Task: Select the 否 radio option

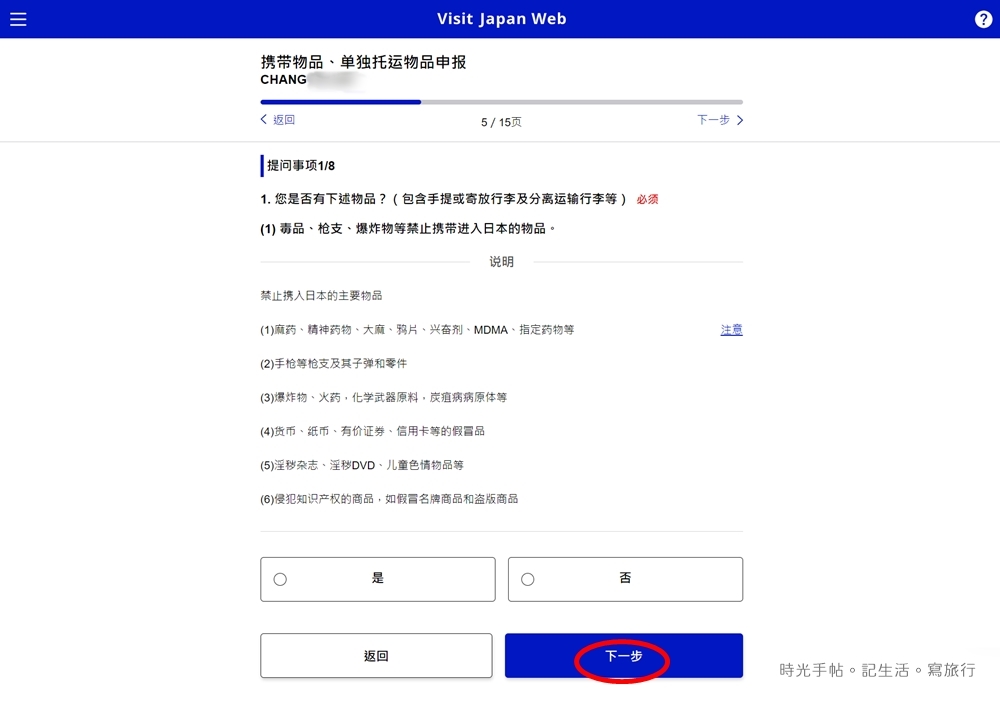Action: (625, 579)
